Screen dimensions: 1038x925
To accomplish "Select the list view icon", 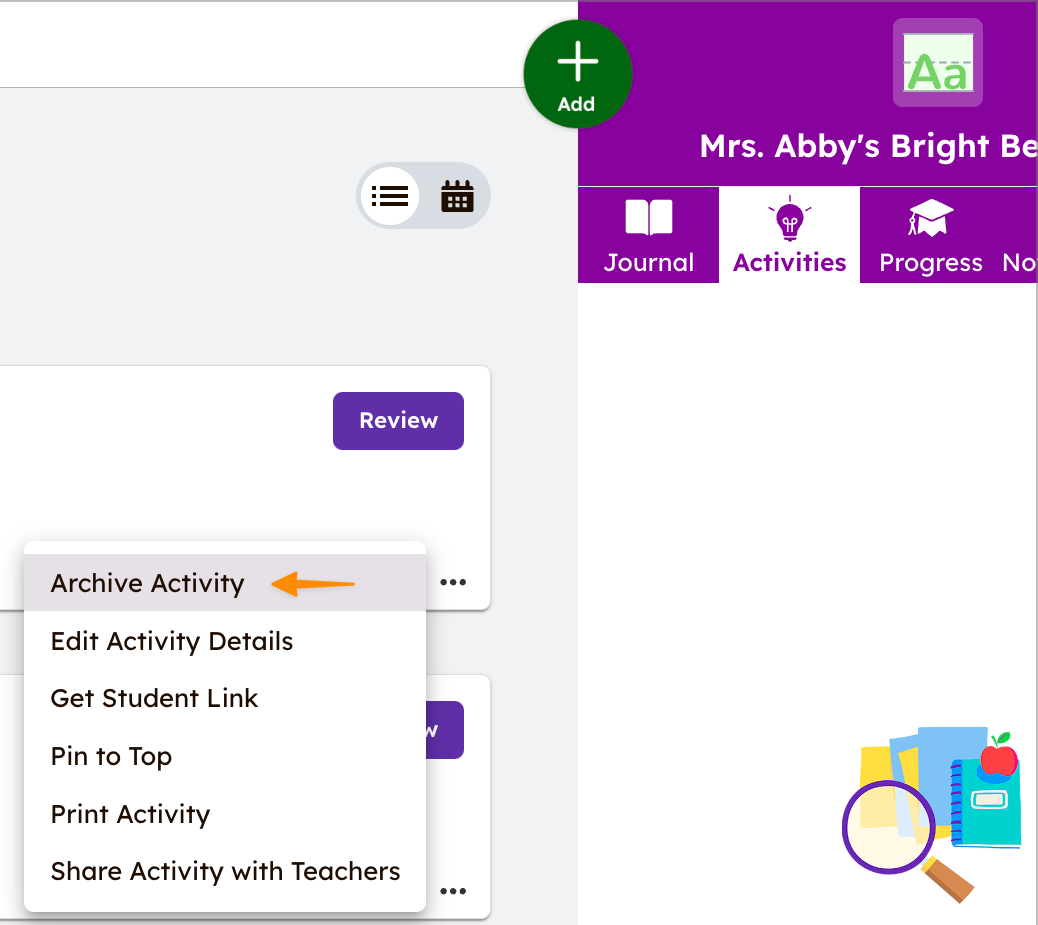I will pos(390,196).
